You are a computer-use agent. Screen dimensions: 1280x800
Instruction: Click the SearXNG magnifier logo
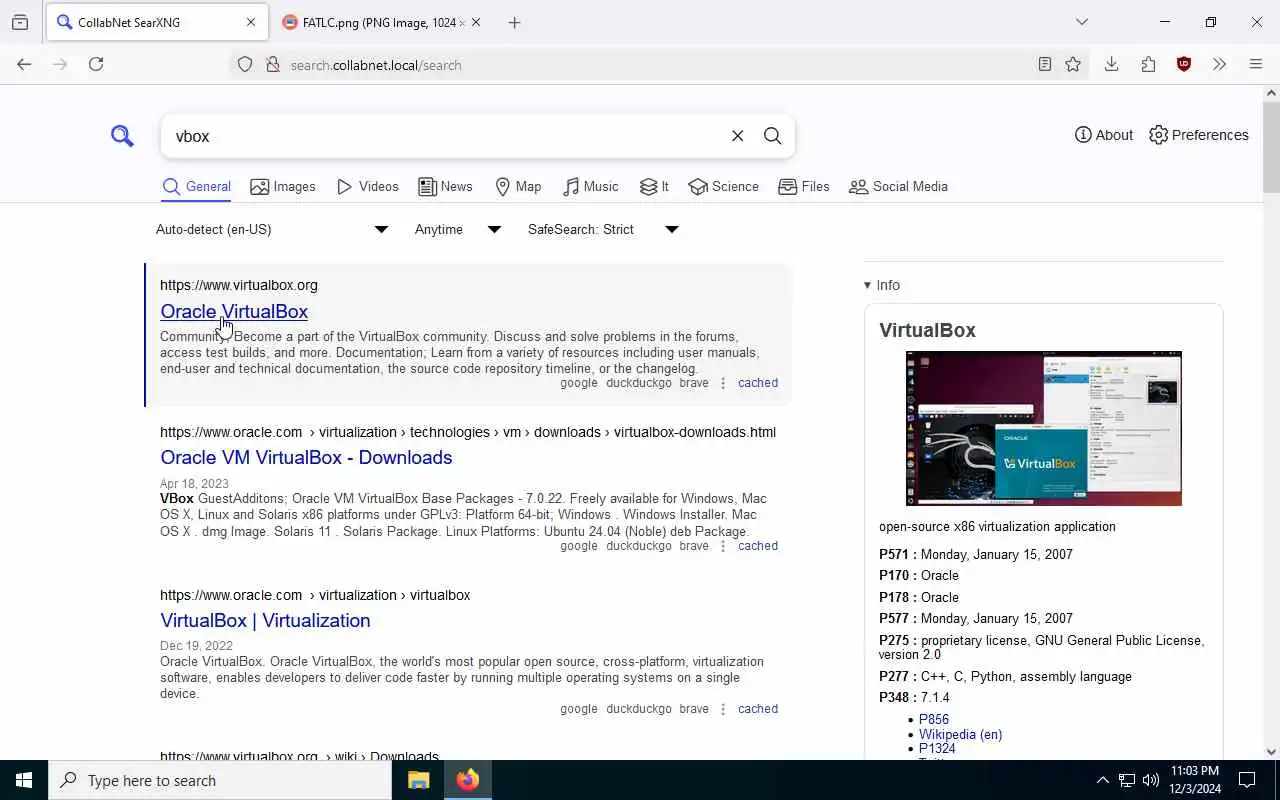tap(122, 136)
